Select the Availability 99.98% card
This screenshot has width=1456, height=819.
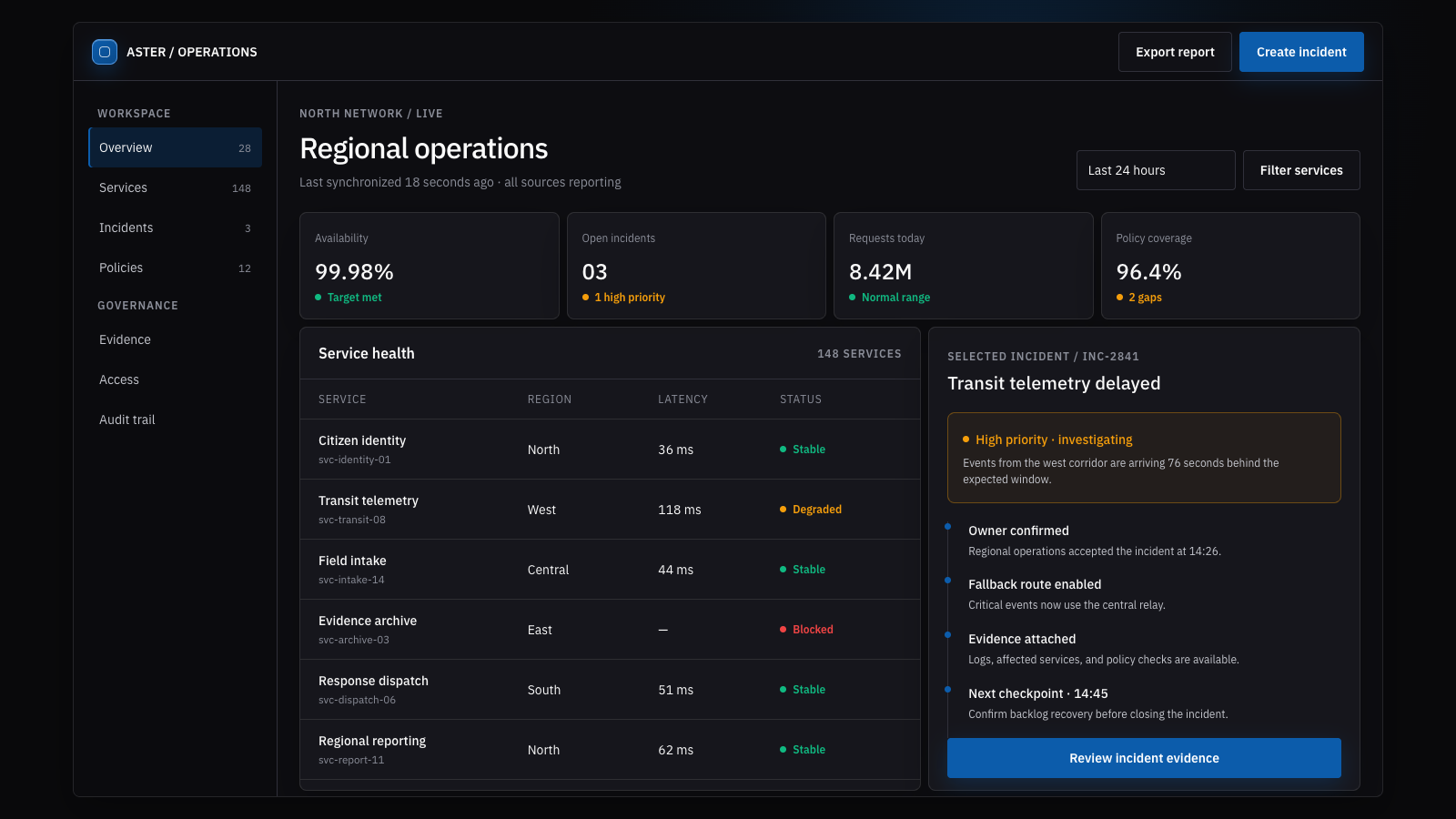point(430,266)
